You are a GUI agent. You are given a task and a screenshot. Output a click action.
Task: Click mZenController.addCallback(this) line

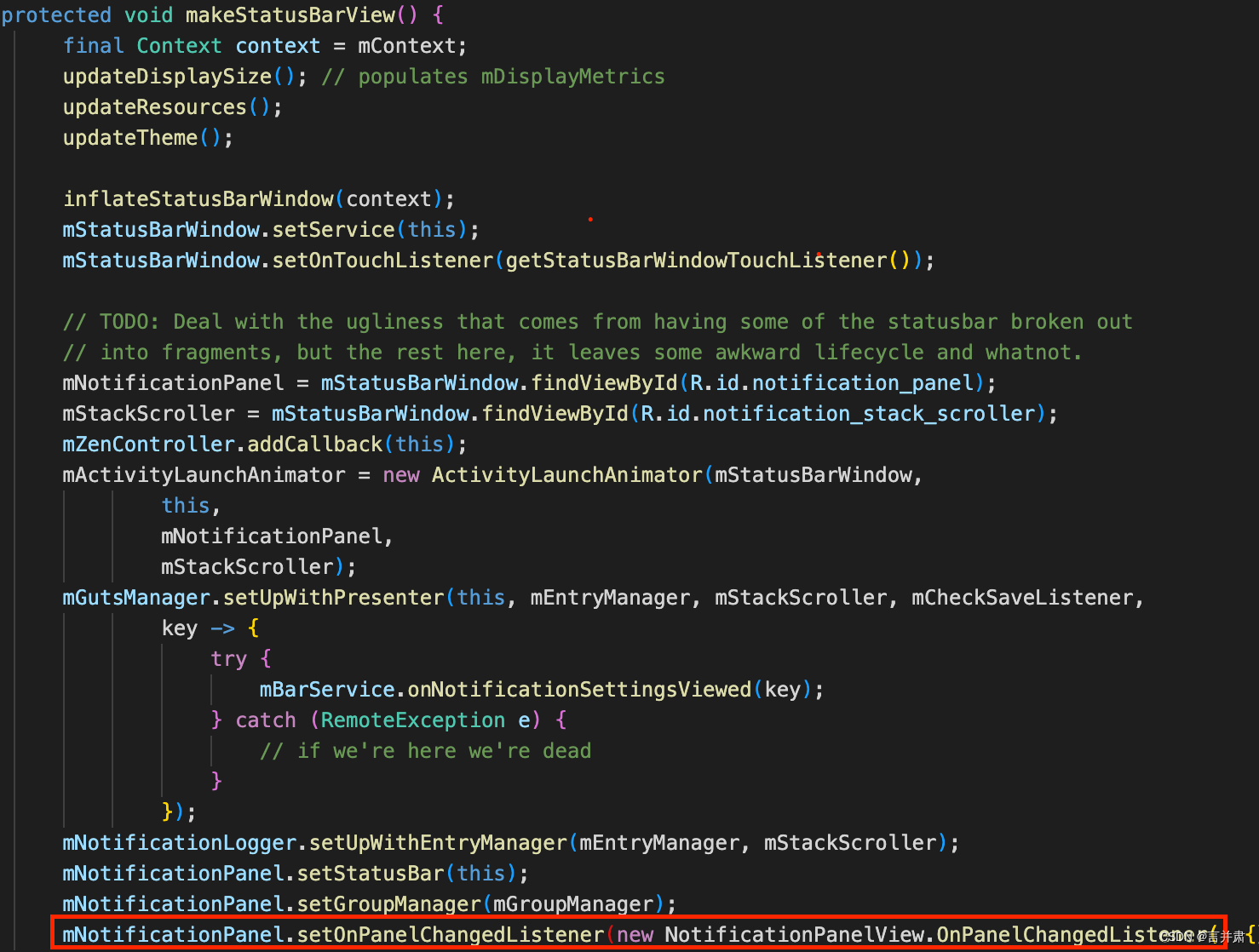[x=265, y=444]
